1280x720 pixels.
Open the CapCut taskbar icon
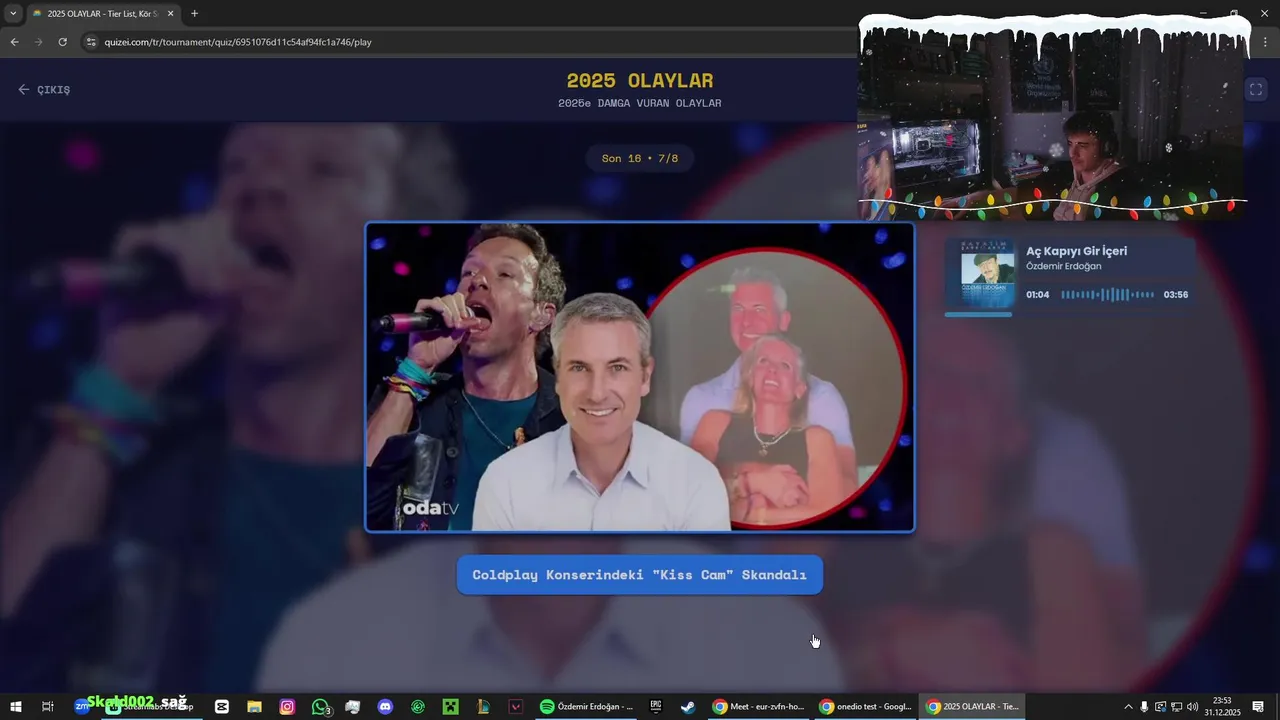point(222,707)
